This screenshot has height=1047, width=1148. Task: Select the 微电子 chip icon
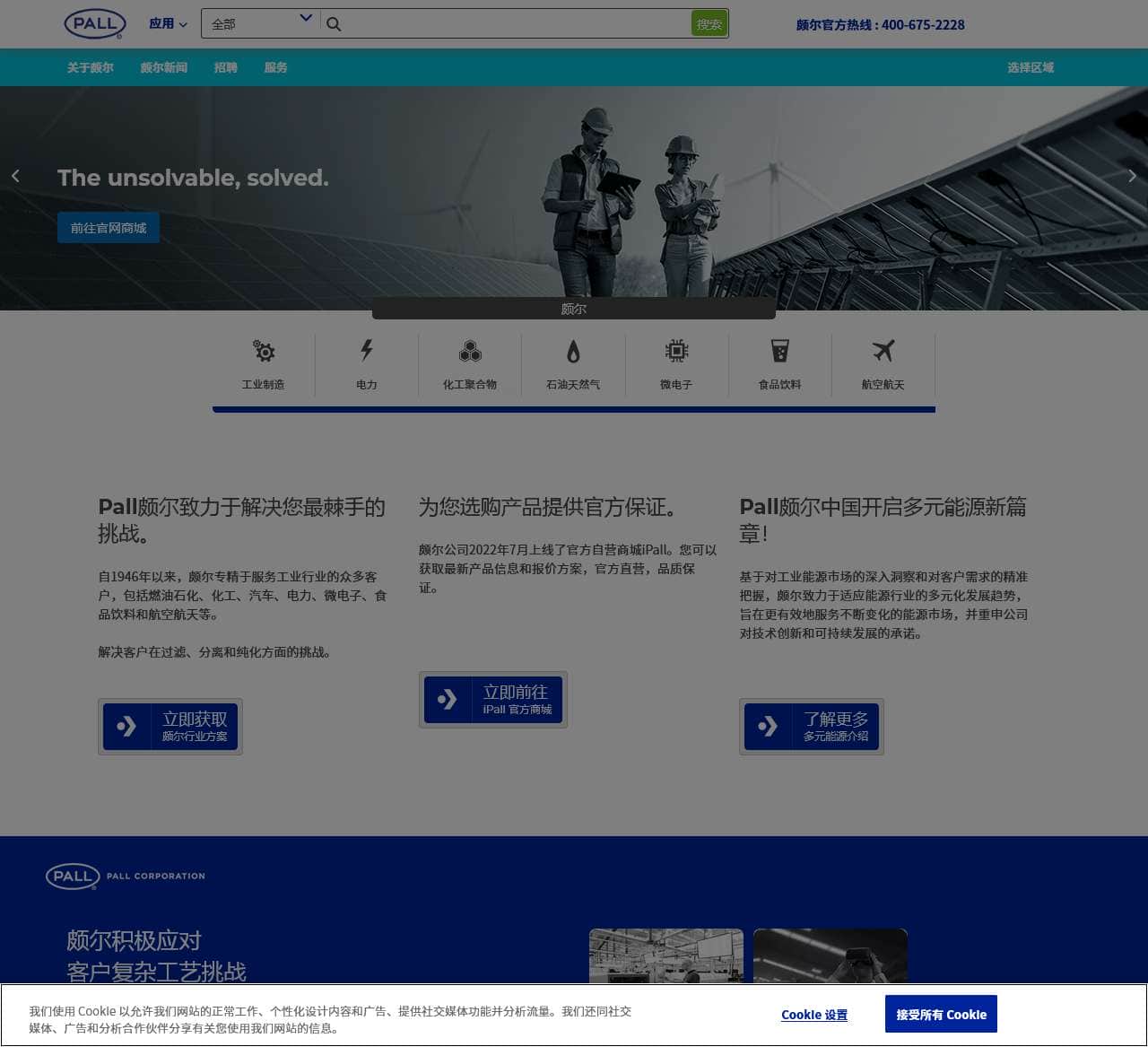677,351
